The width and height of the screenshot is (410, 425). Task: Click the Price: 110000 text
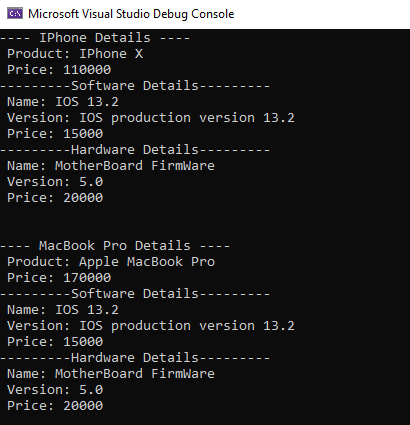(59, 70)
